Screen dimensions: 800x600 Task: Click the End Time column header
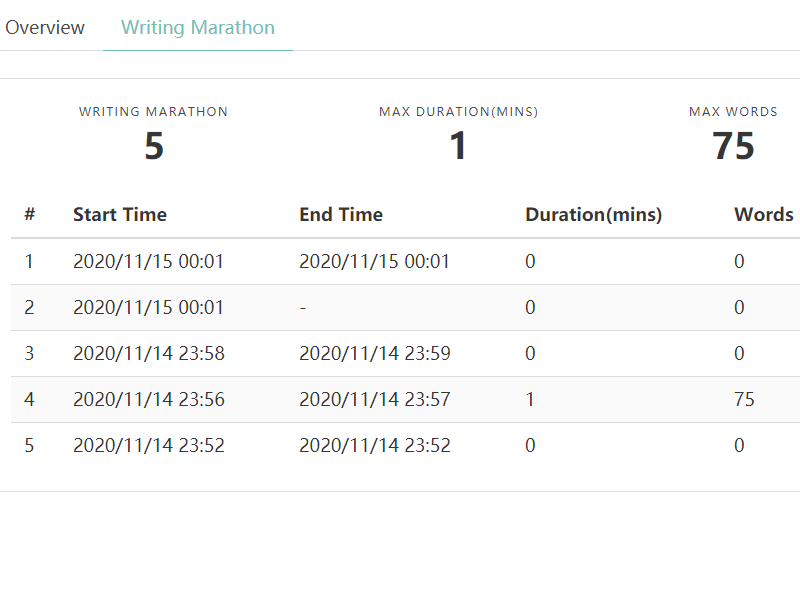click(341, 214)
